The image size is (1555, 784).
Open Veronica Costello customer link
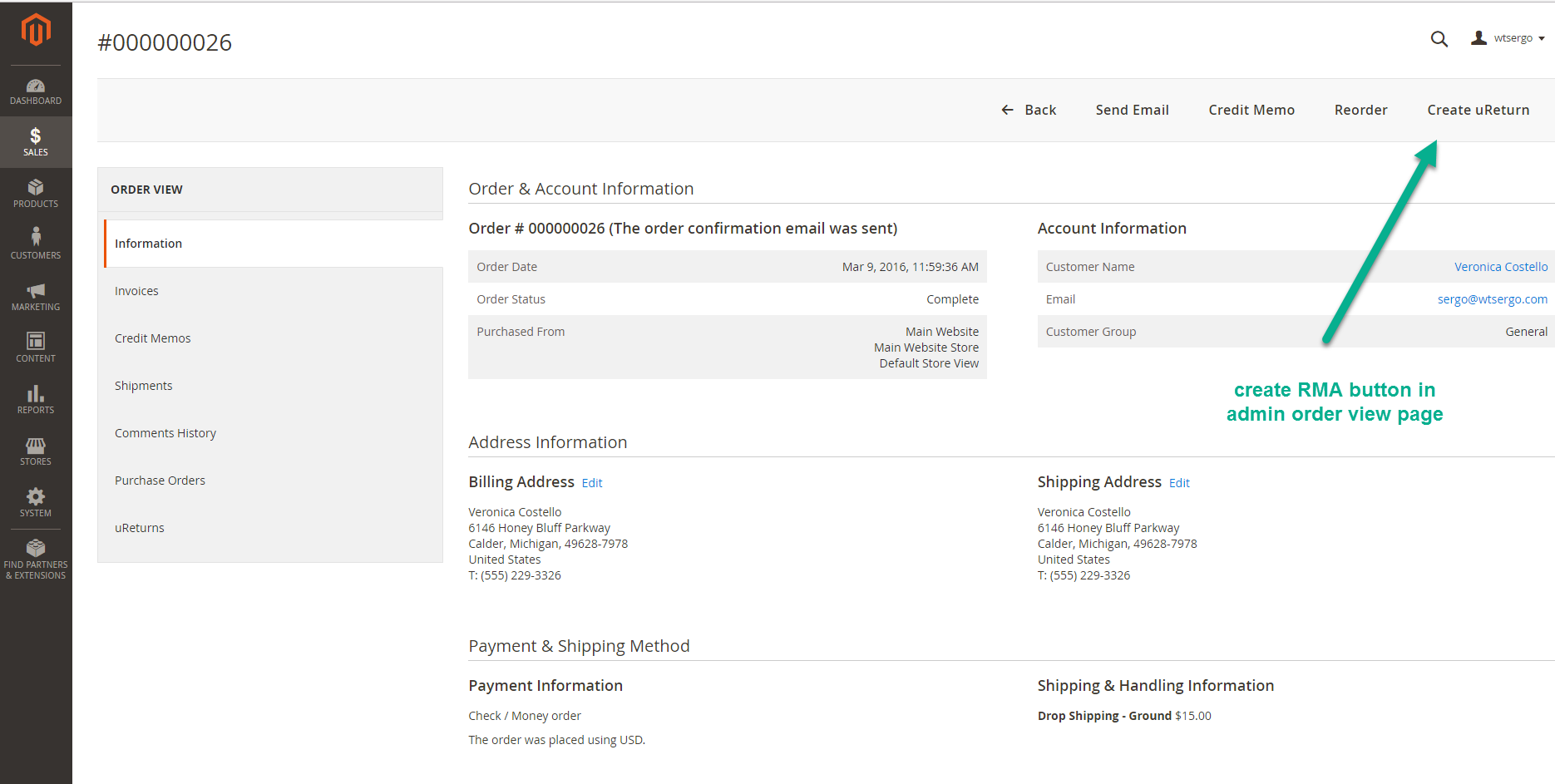point(1501,267)
